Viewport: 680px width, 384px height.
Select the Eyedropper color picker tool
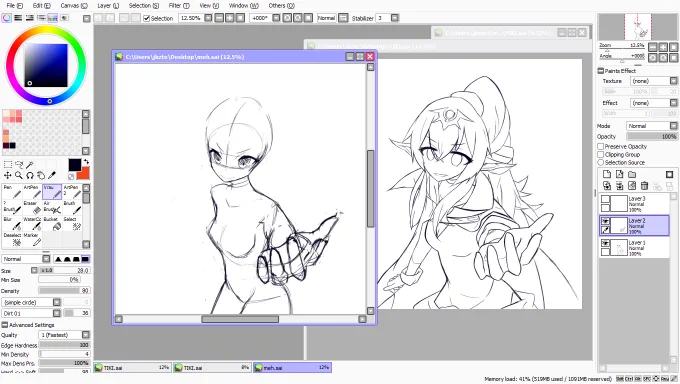[x=52, y=175]
